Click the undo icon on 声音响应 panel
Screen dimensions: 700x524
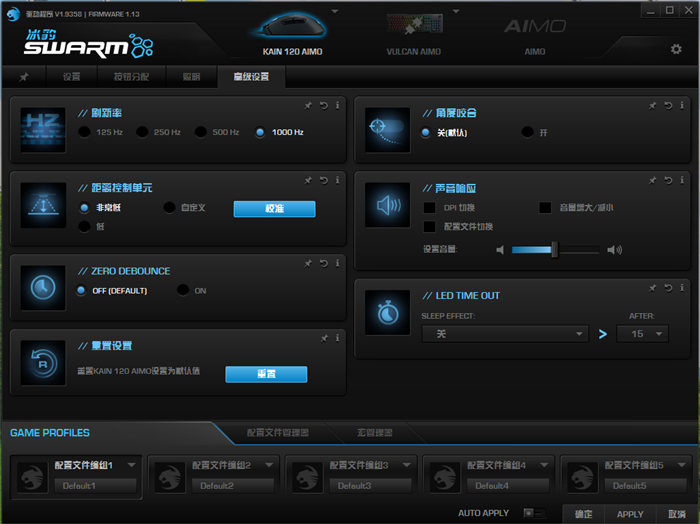[667, 180]
